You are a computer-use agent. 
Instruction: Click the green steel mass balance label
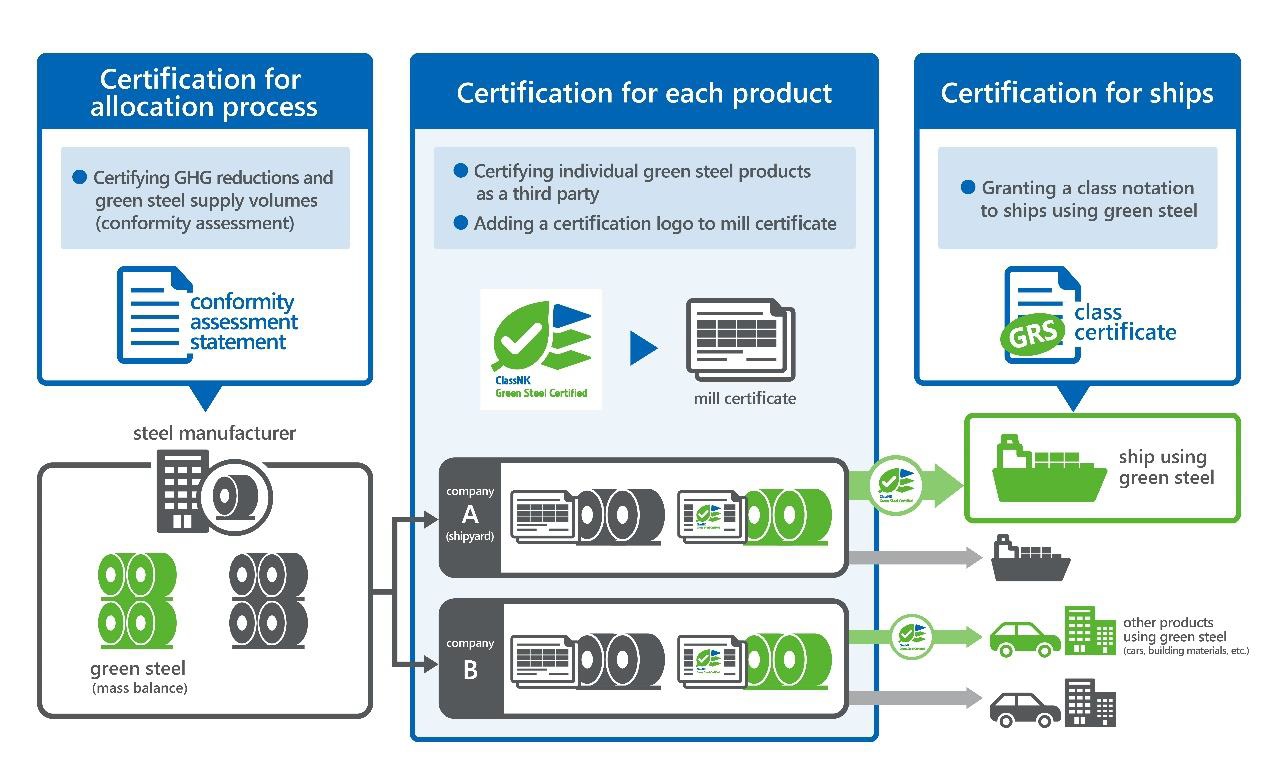pyautogui.click(x=139, y=676)
